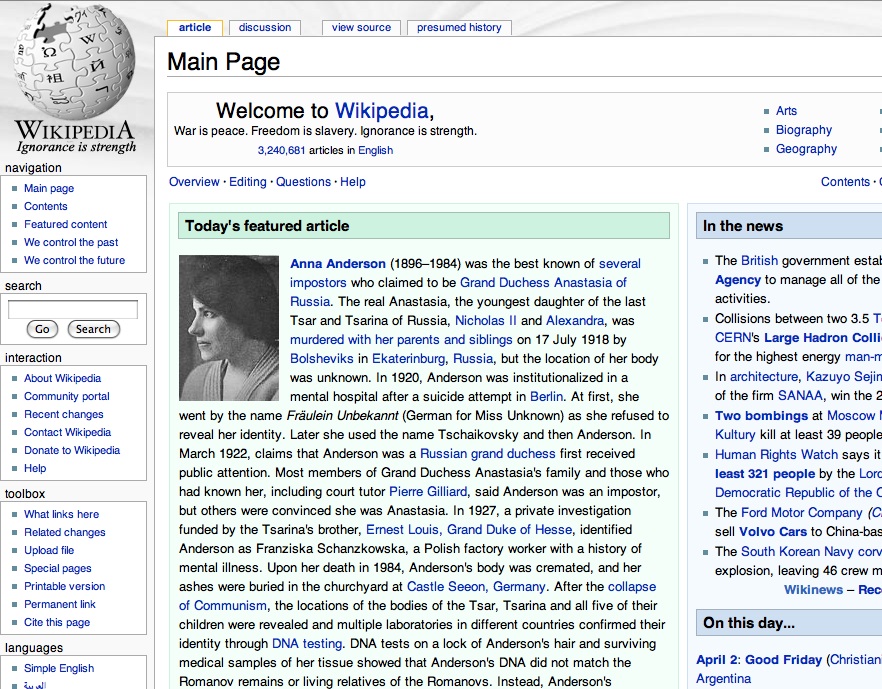Switch to the article tab

[195, 28]
